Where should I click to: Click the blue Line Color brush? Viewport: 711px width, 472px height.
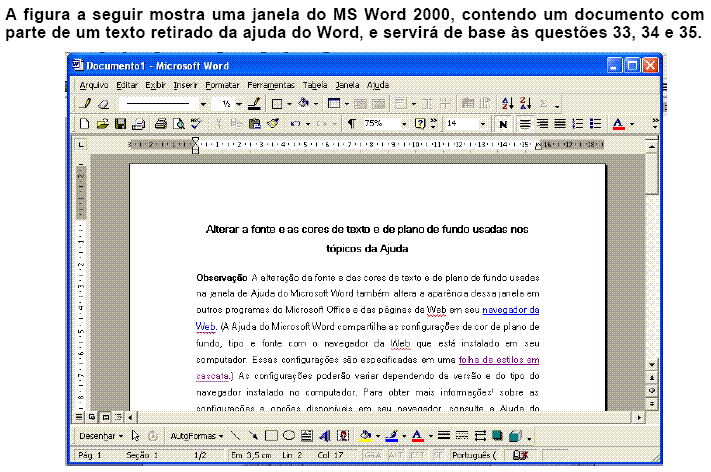pyautogui.click(x=391, y=436)
